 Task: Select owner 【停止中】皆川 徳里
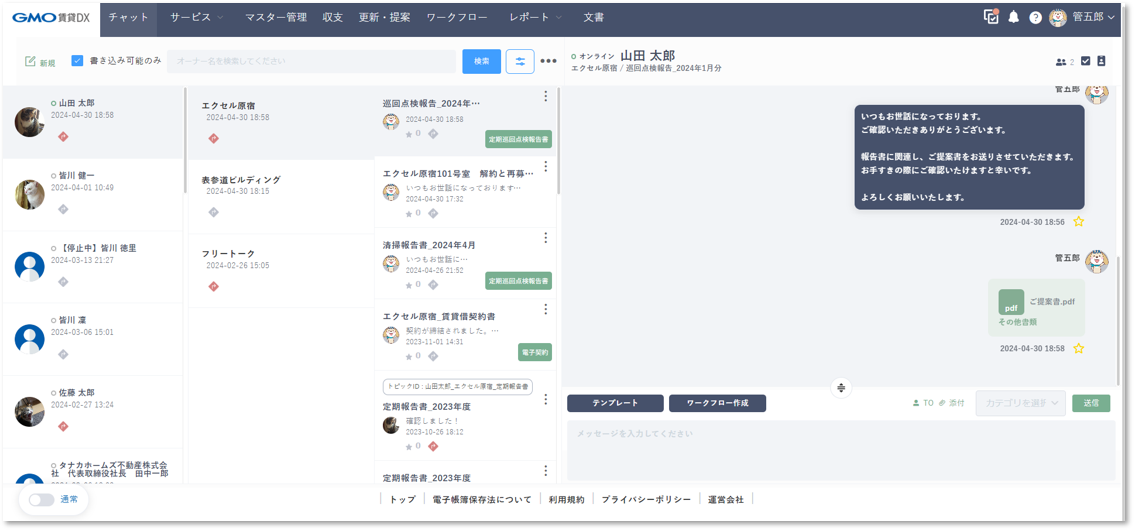(x=93, y=267)
